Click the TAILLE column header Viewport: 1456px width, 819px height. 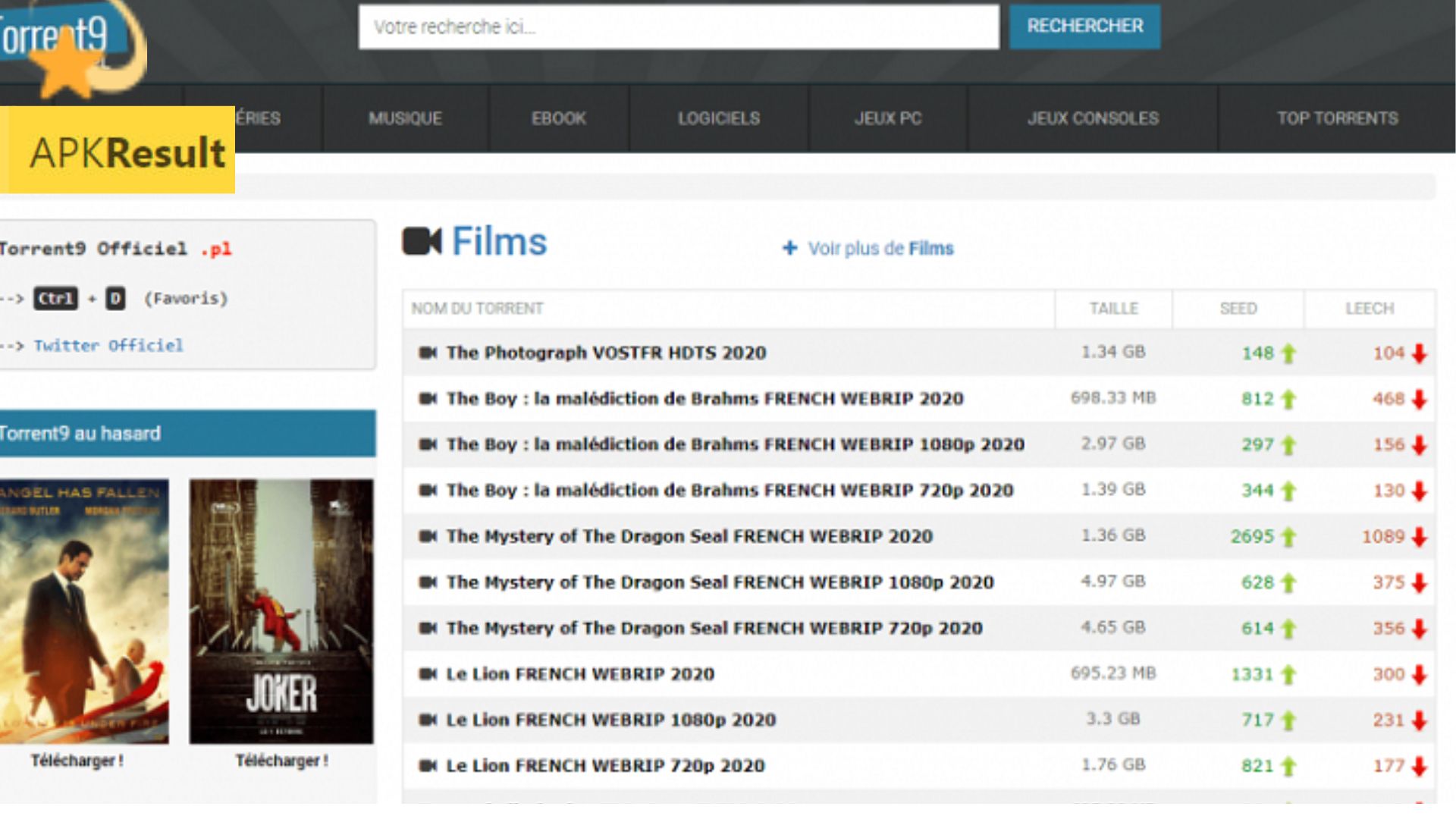[x=1113, y=309]
